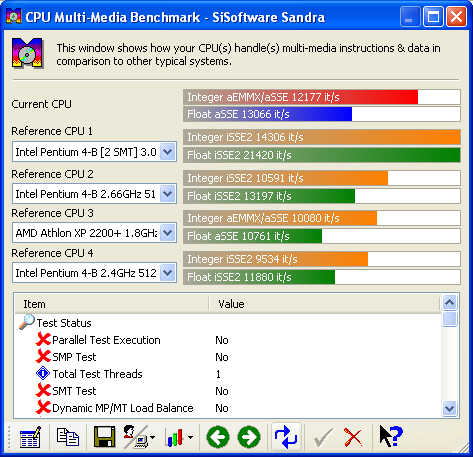Viewport: 473px width, 457px height.
Task: Expand the Reference CPU 3 dropdown
Action: click(x=167, y=233)
